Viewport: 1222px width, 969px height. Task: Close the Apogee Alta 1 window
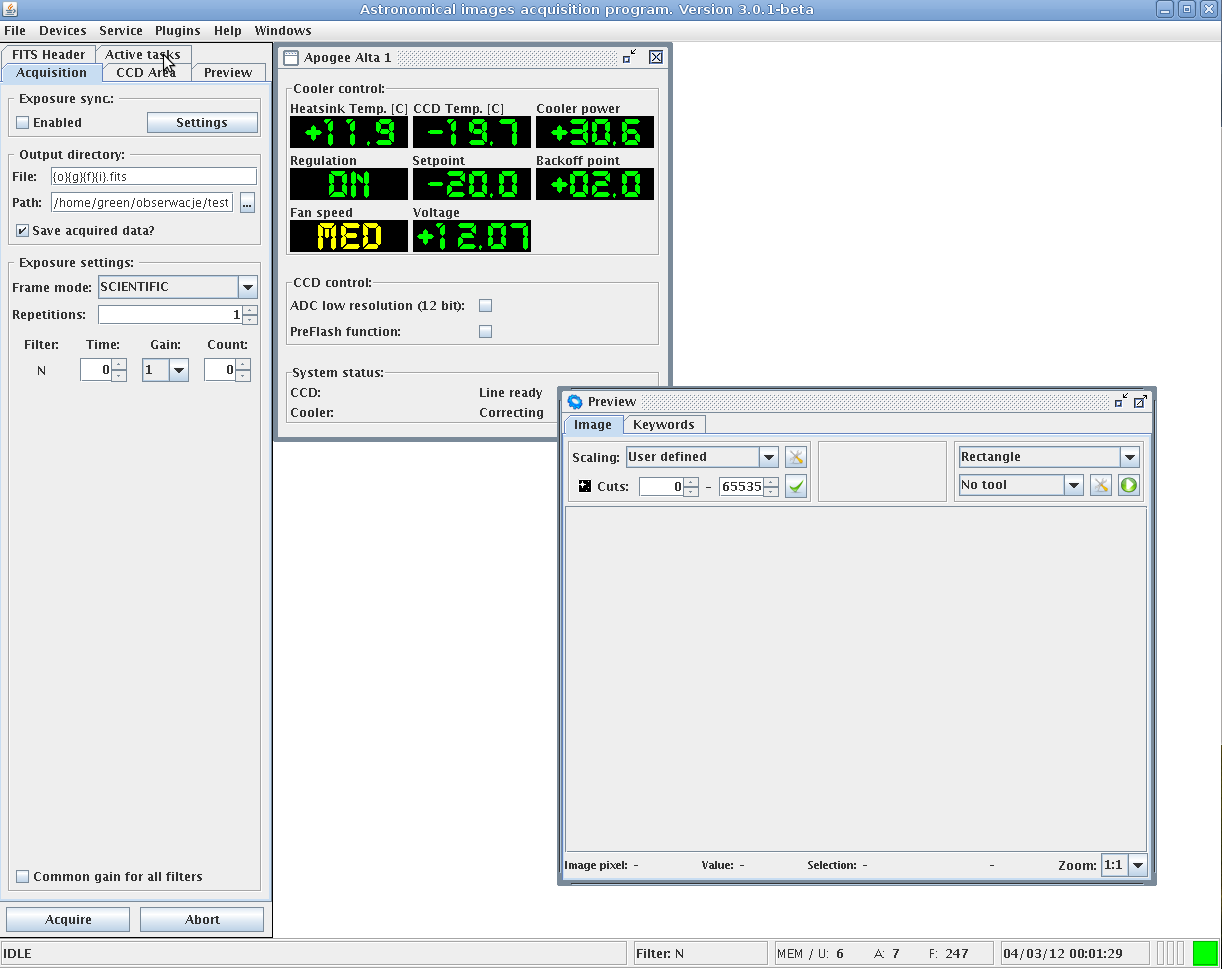tap(656, 57)
